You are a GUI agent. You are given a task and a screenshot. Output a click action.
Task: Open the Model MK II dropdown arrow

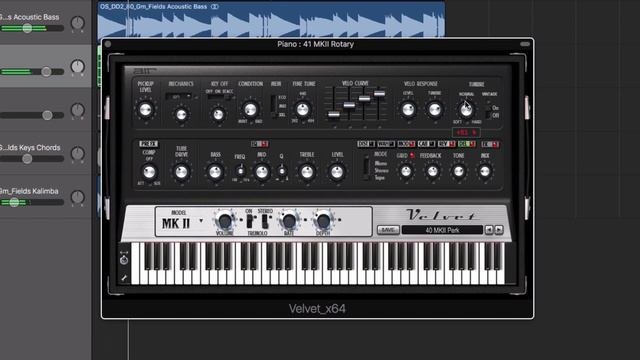201,221
